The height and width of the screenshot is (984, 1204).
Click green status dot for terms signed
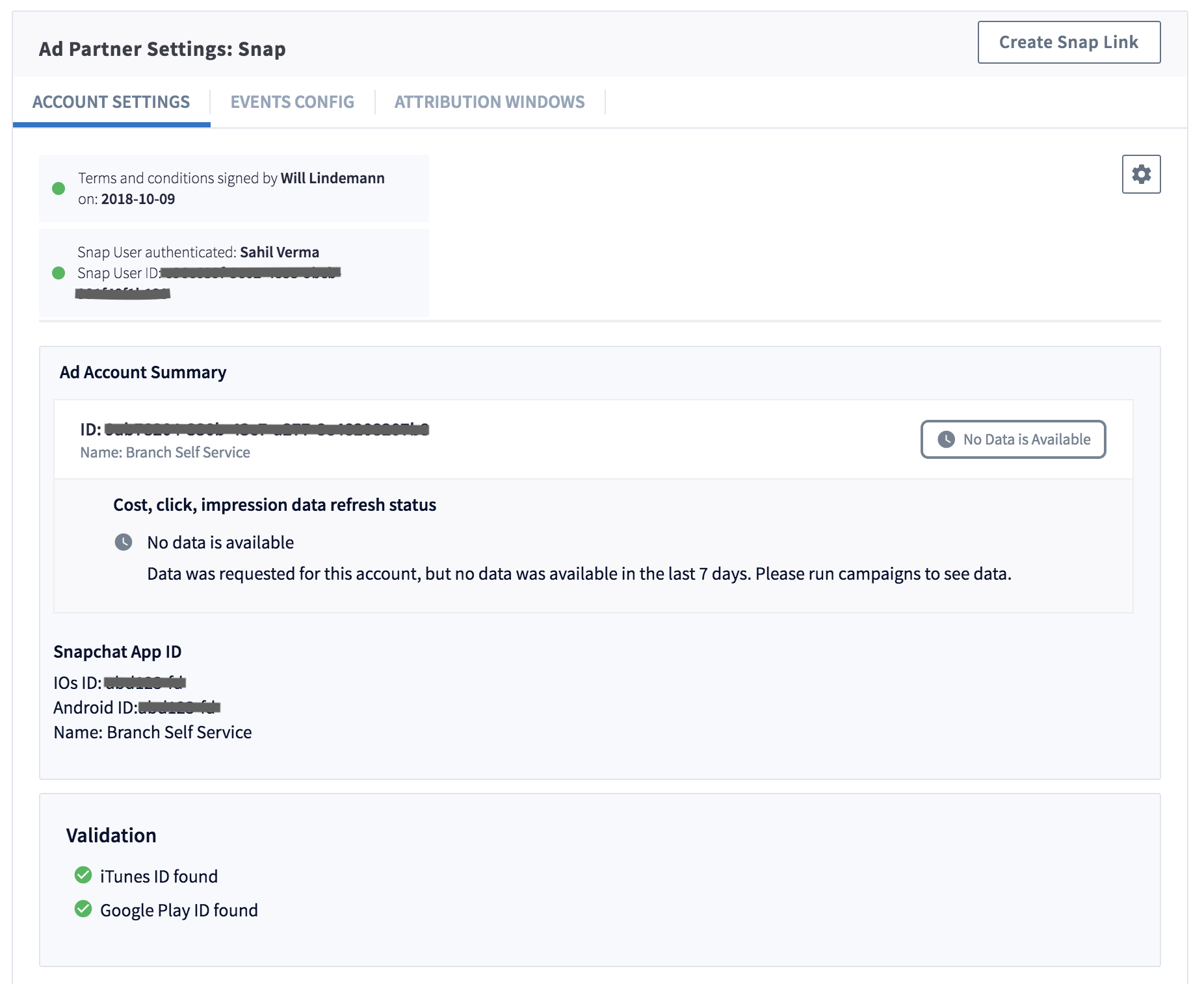click(59, 188)
